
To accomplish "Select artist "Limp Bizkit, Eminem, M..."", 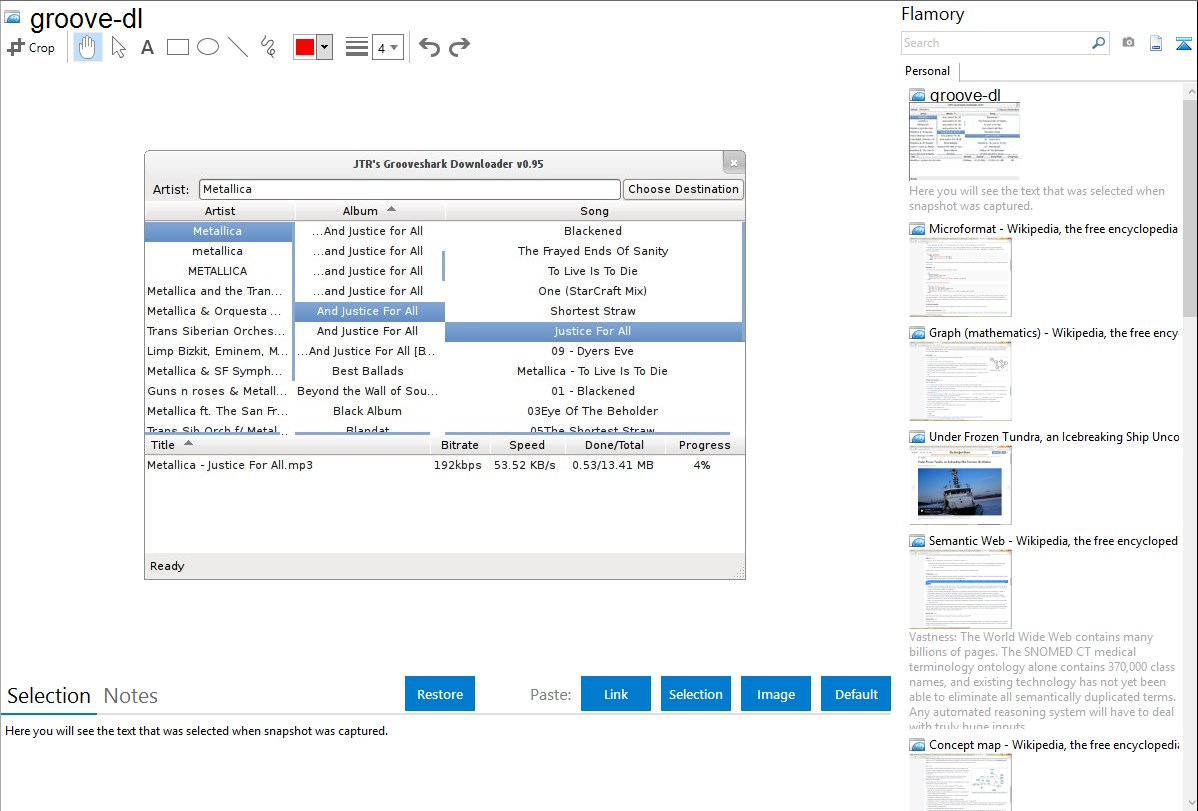I will click(217, 351).
